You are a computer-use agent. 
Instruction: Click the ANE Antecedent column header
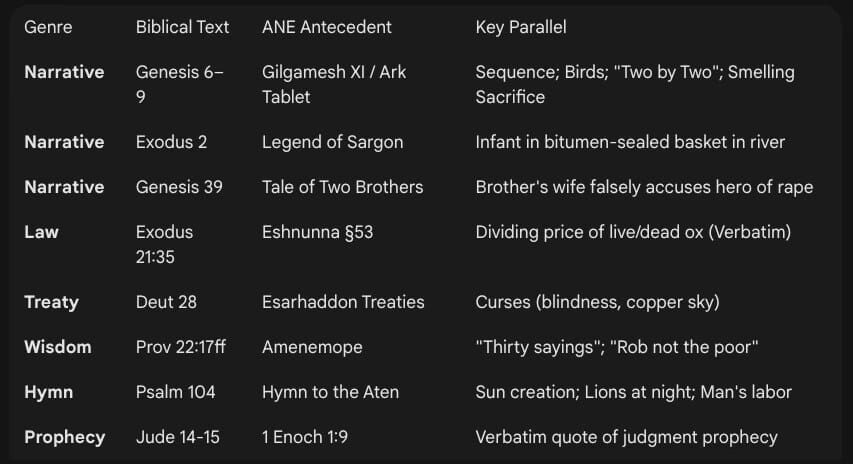326,27
